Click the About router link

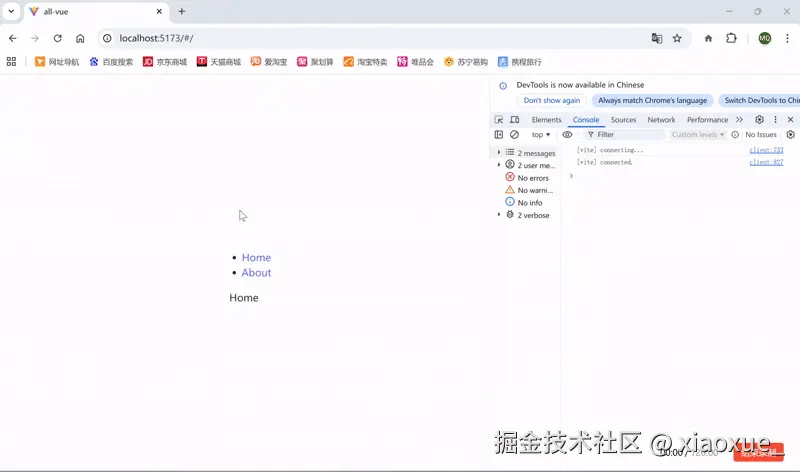click(x=256, y=272)
